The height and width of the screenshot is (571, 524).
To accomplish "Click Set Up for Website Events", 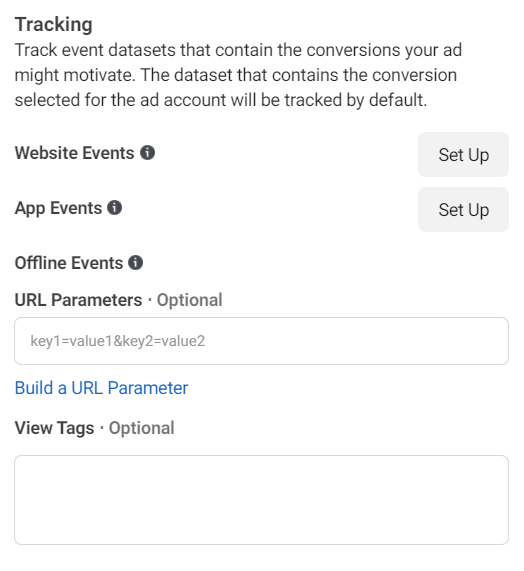I will click(463, 155).
